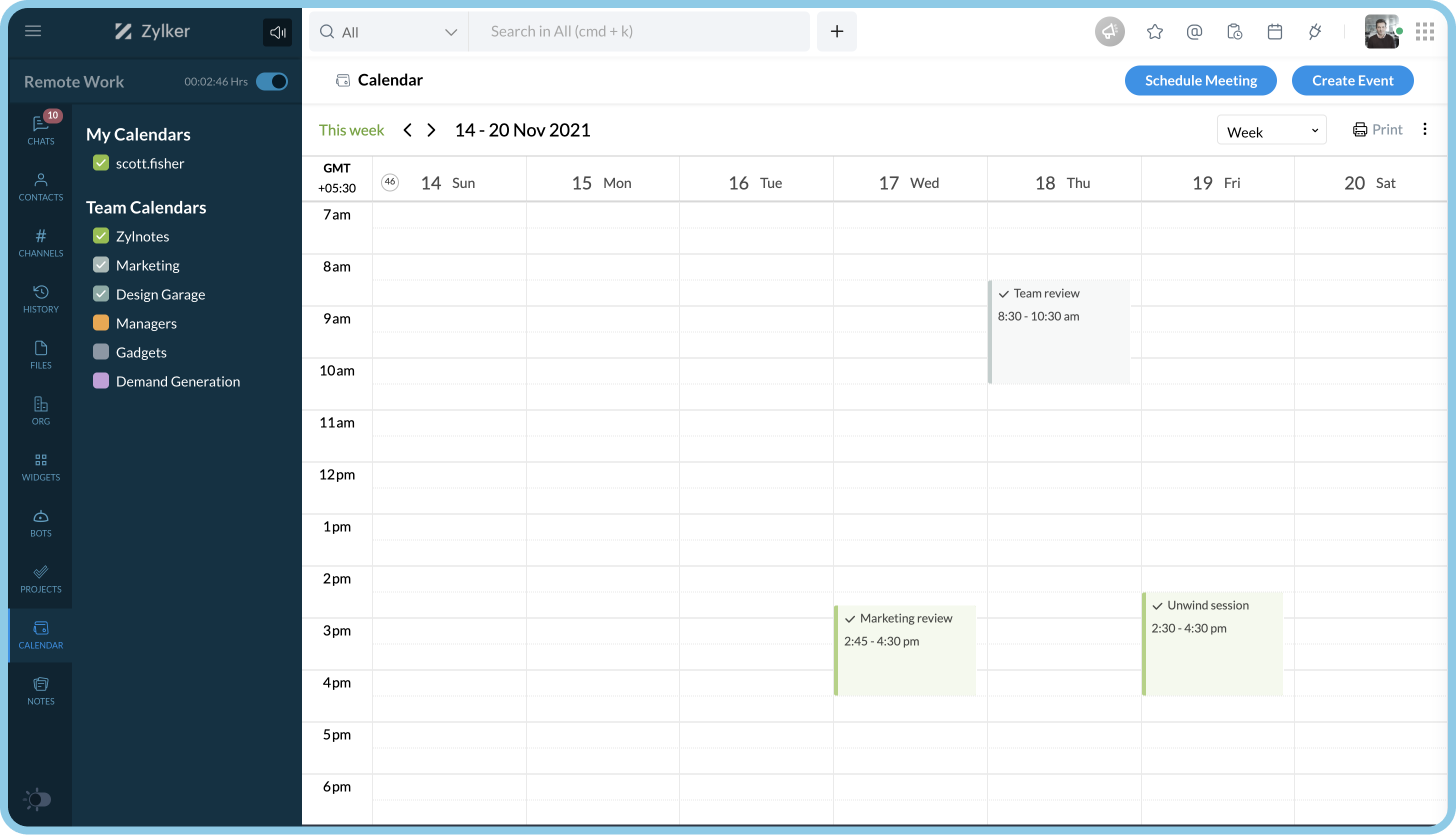Image resolution: width=1456 pixels, height=835 pixels.
Task: Open the Zylker announcement megaphone icon
Action: (1109, 31)
